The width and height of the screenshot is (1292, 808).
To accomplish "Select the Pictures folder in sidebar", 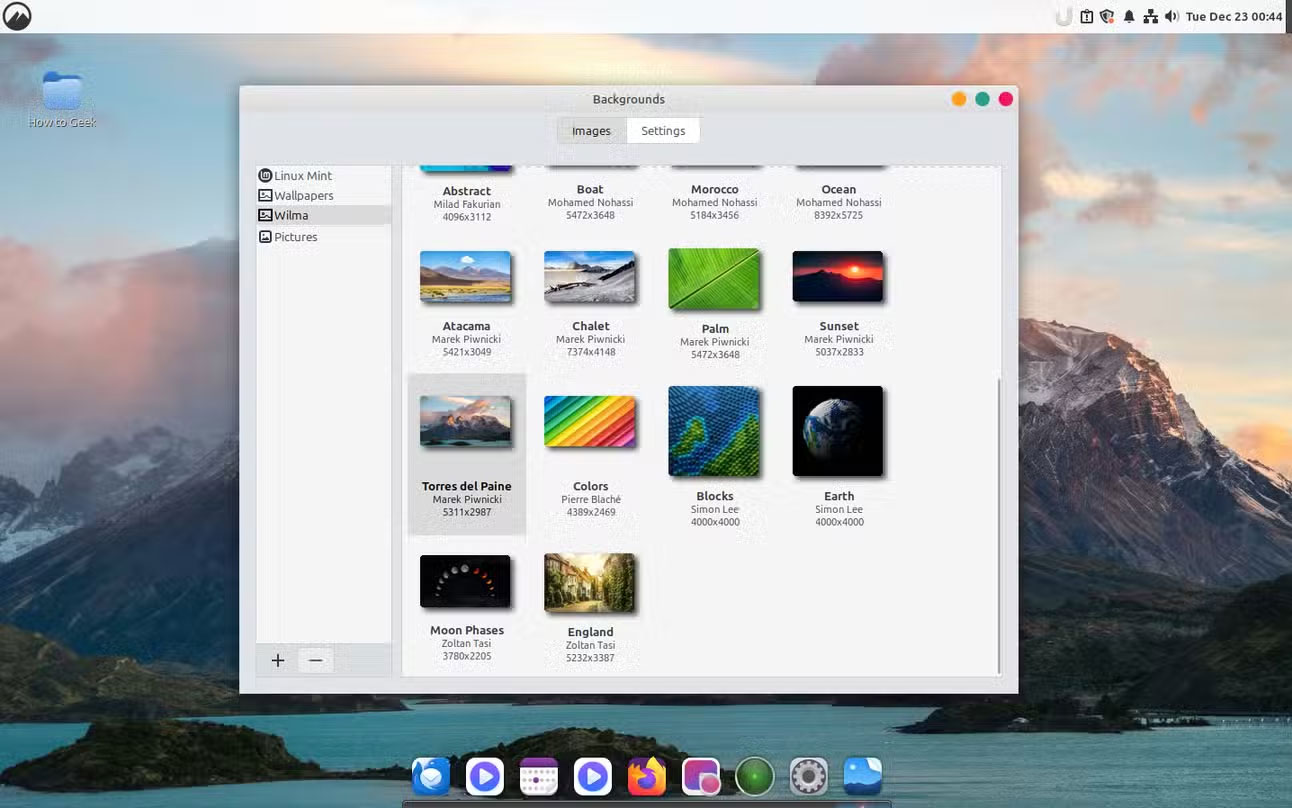I will [x=295, y=236].
